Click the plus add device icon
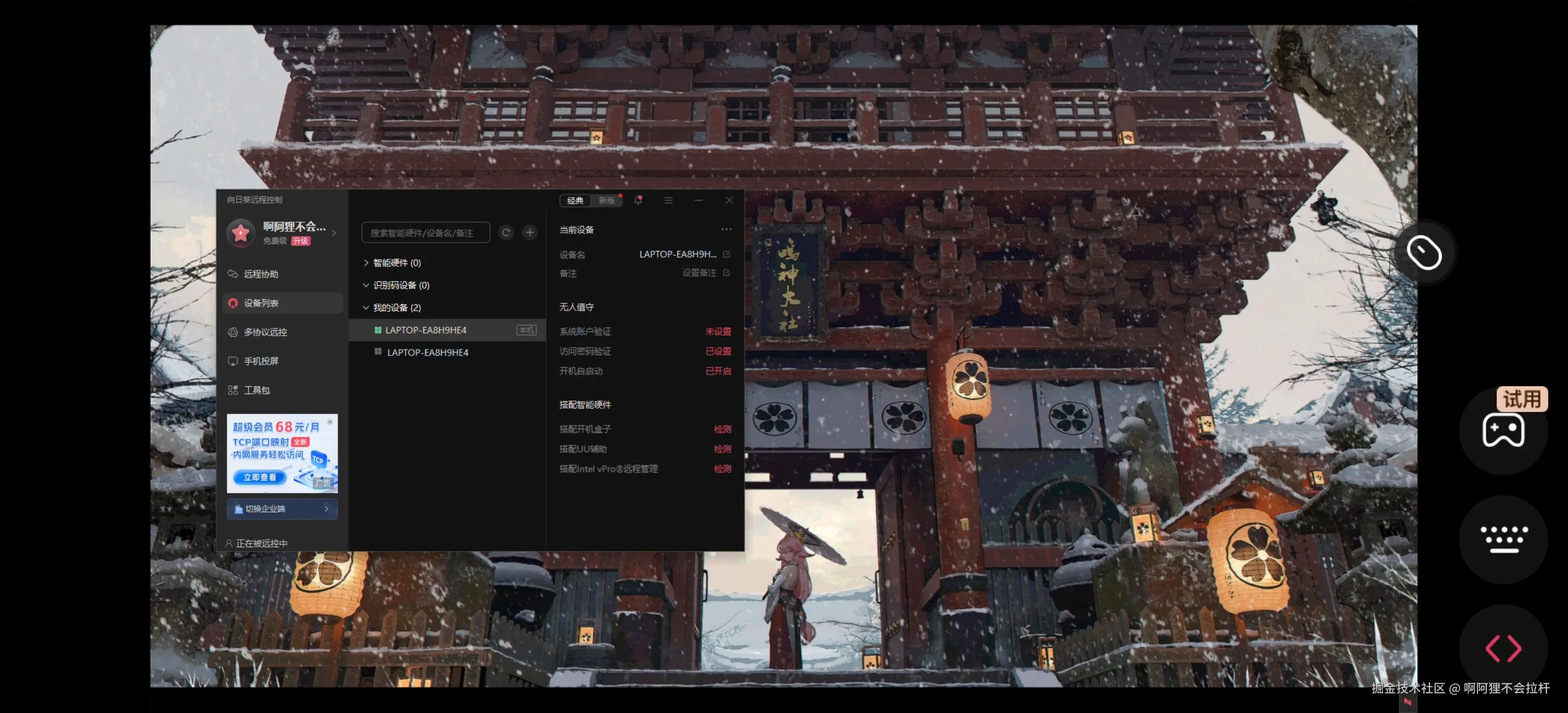 pyautogui.click(x=530, y=233)
